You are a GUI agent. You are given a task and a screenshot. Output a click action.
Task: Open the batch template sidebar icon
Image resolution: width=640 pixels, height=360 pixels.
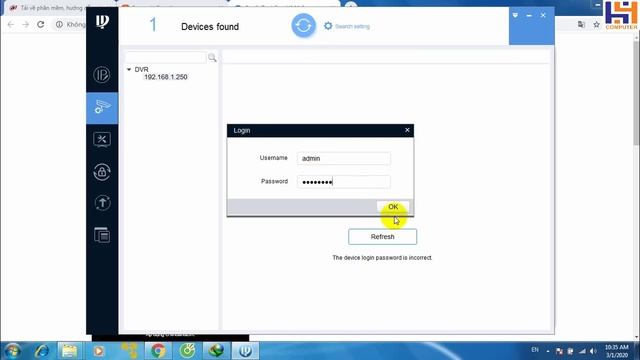(102, 235)
